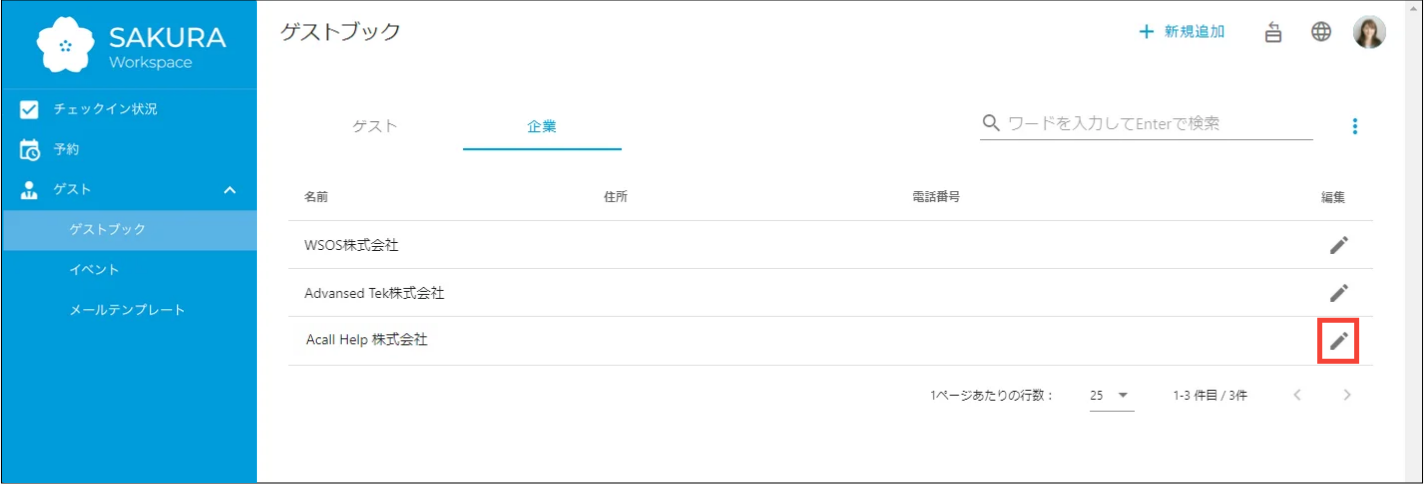Click the 新規追加 button

(1182, 32)
